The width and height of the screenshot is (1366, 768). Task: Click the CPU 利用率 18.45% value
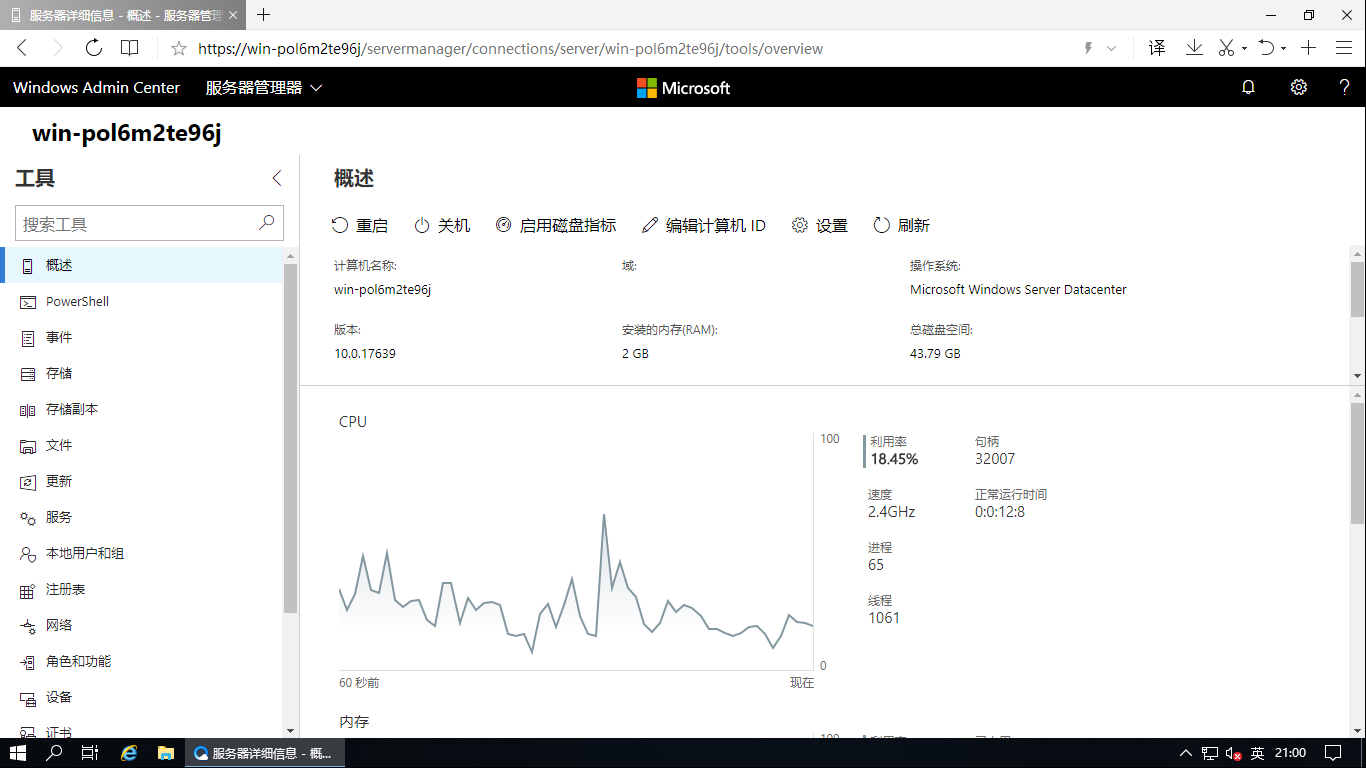(x=894, y=459)
